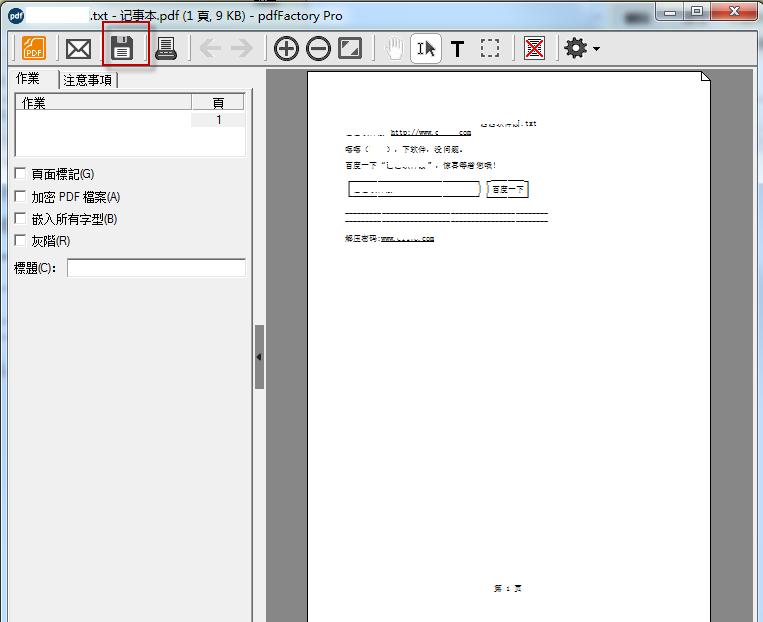This screenshot has width=763, height=622.
Task: Zoom out with the minus circle icon
Action: 318,48
